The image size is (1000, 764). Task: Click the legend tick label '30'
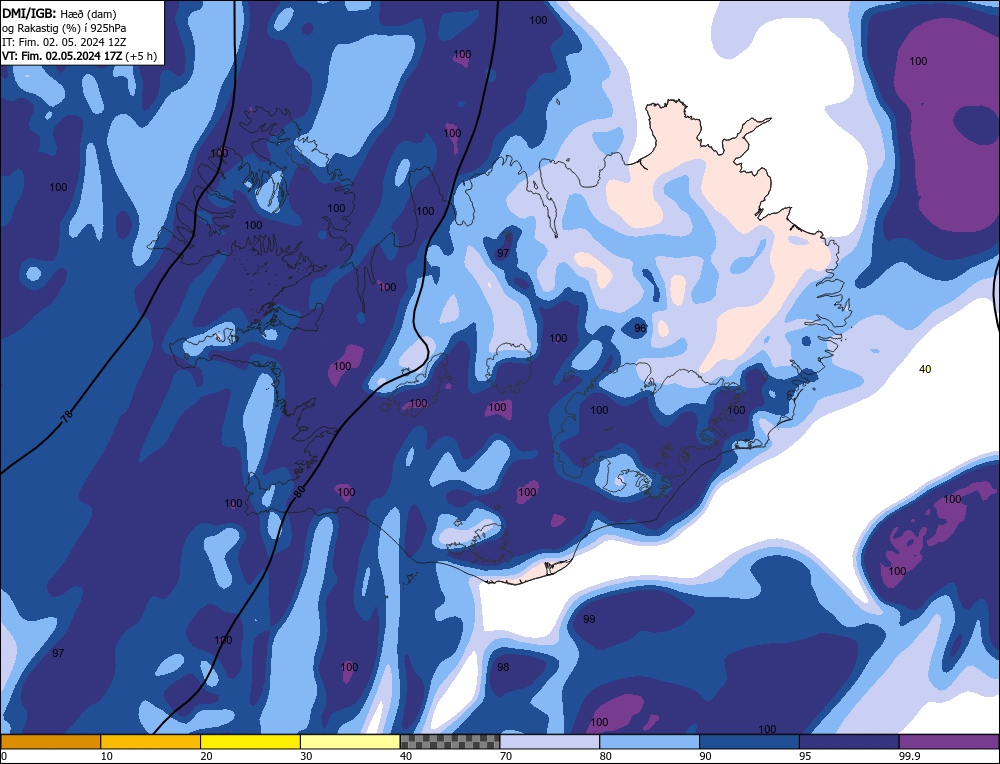(306, 756)
